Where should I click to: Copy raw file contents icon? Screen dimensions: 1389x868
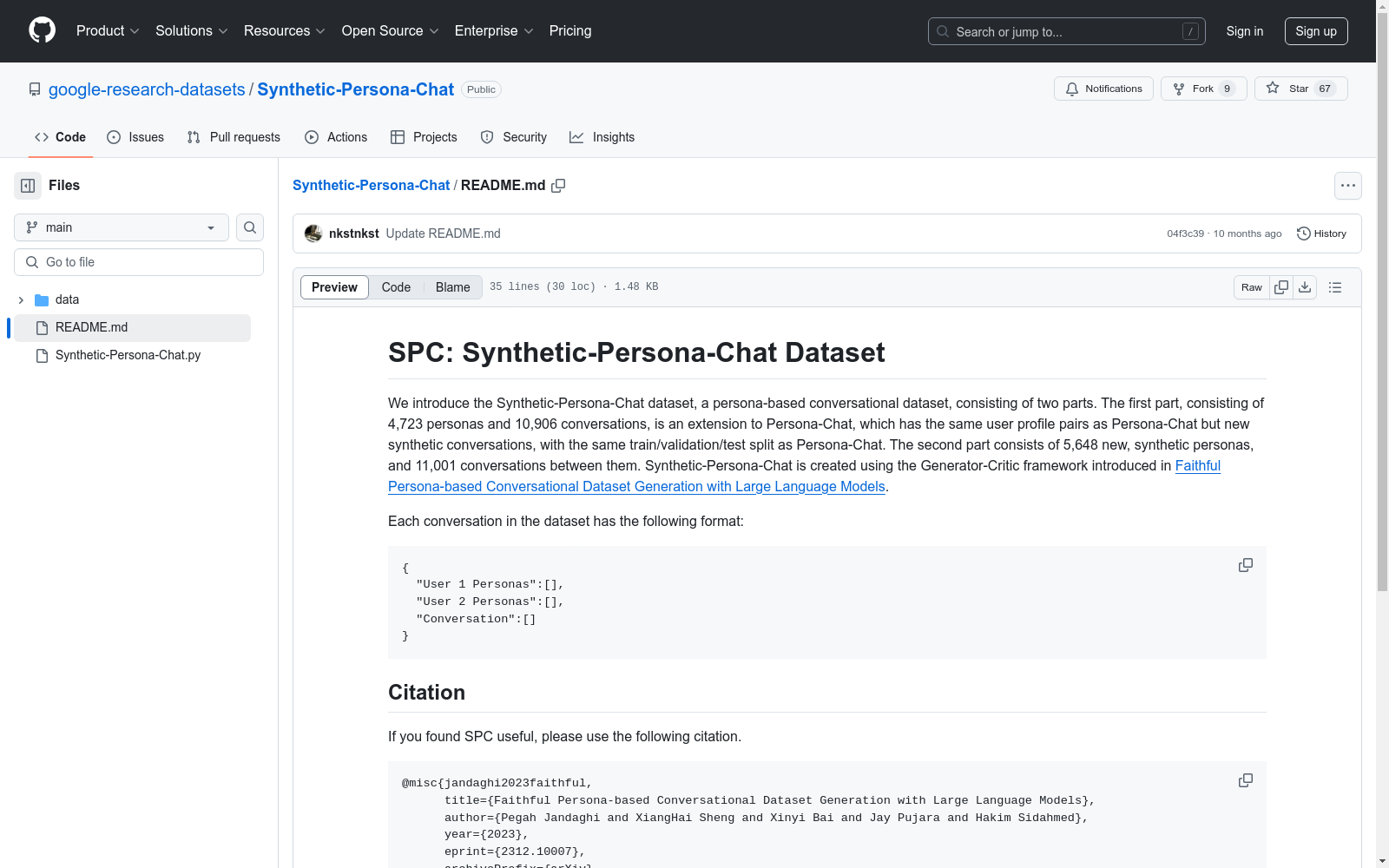[x=1281, y=287]
